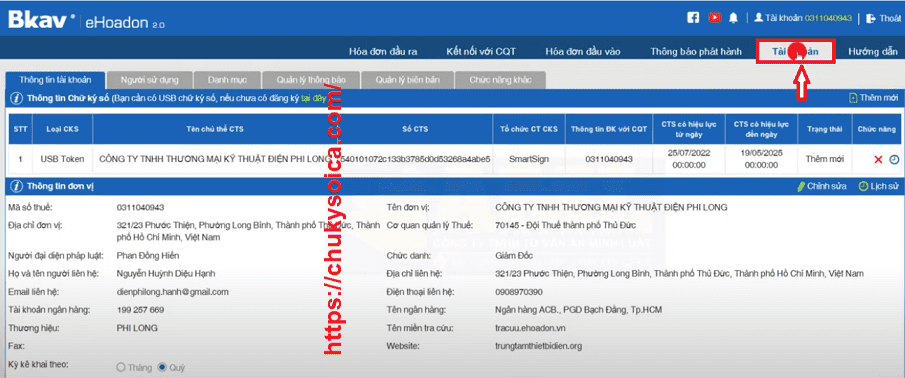
Task: Click the Giám Đốc title value
Action: coord(514,255)
